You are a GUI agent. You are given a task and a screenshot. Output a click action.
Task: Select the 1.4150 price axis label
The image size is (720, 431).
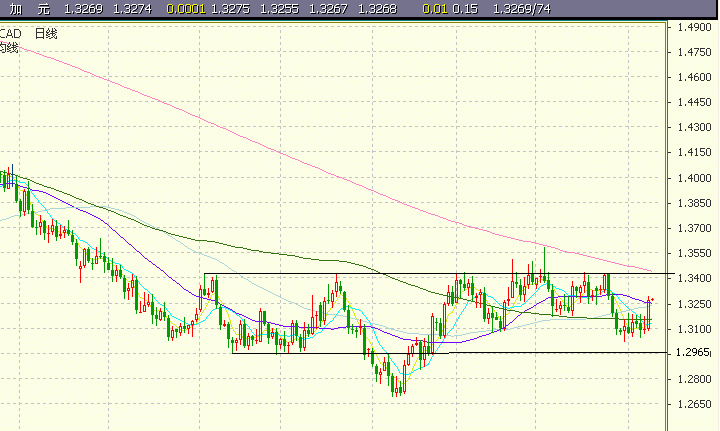pyautogui.click(x=694, y=152)
